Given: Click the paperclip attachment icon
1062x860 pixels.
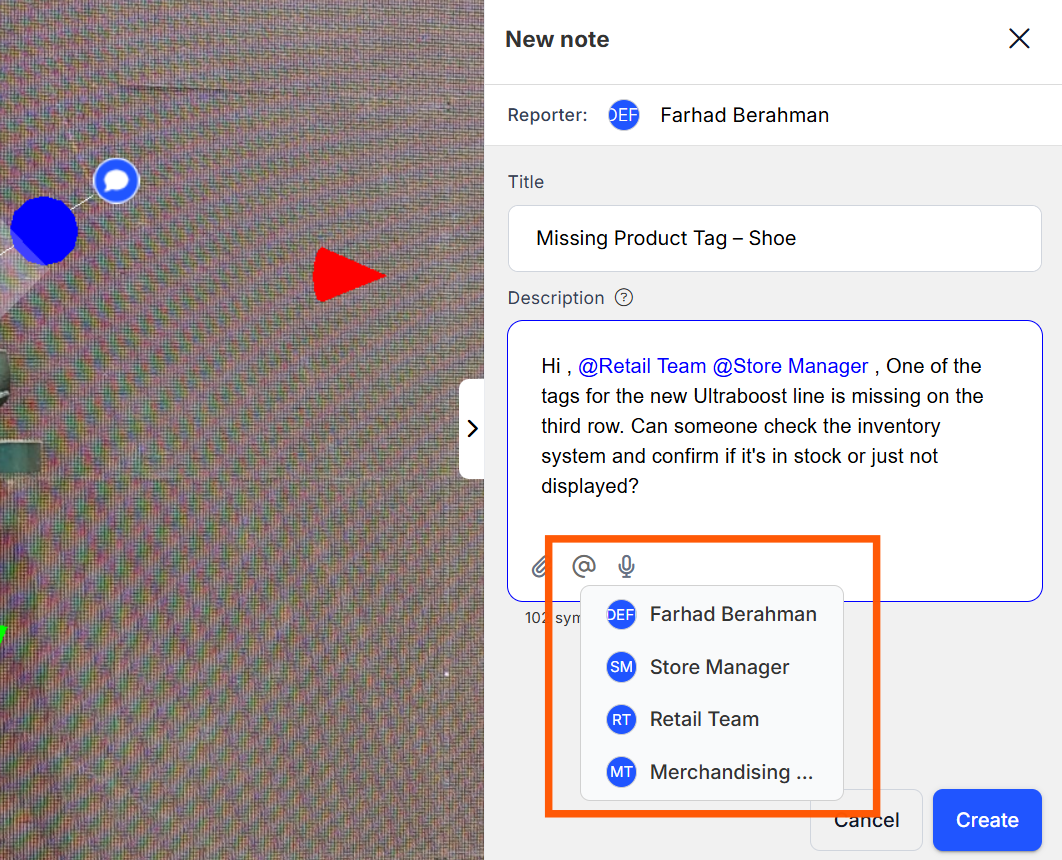Looking at the screenshot, I should tap(540, 568).
